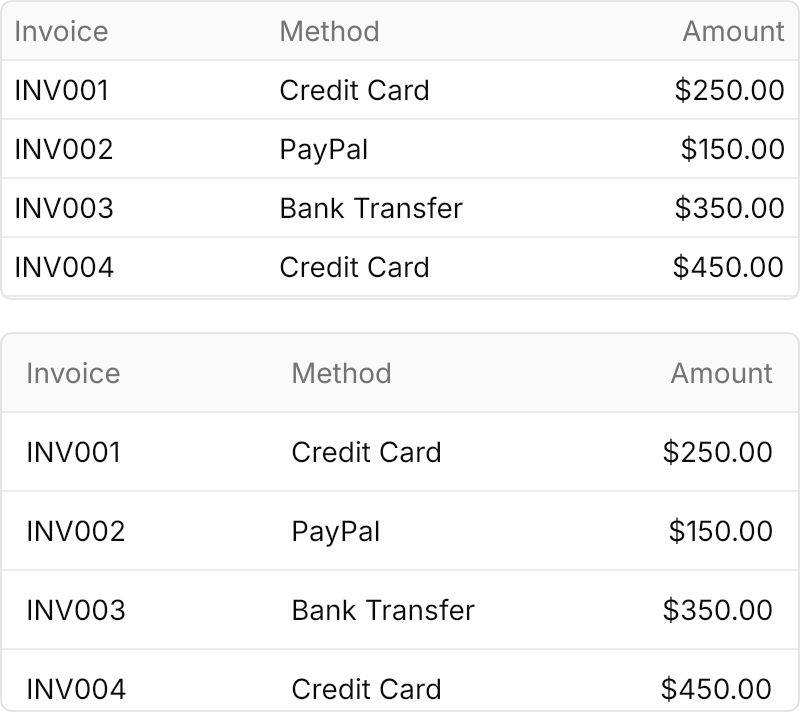The width and height of the screenshot is (800, 712).
Task: Click the Amount header in the spacious table
Action: (721, 373)
